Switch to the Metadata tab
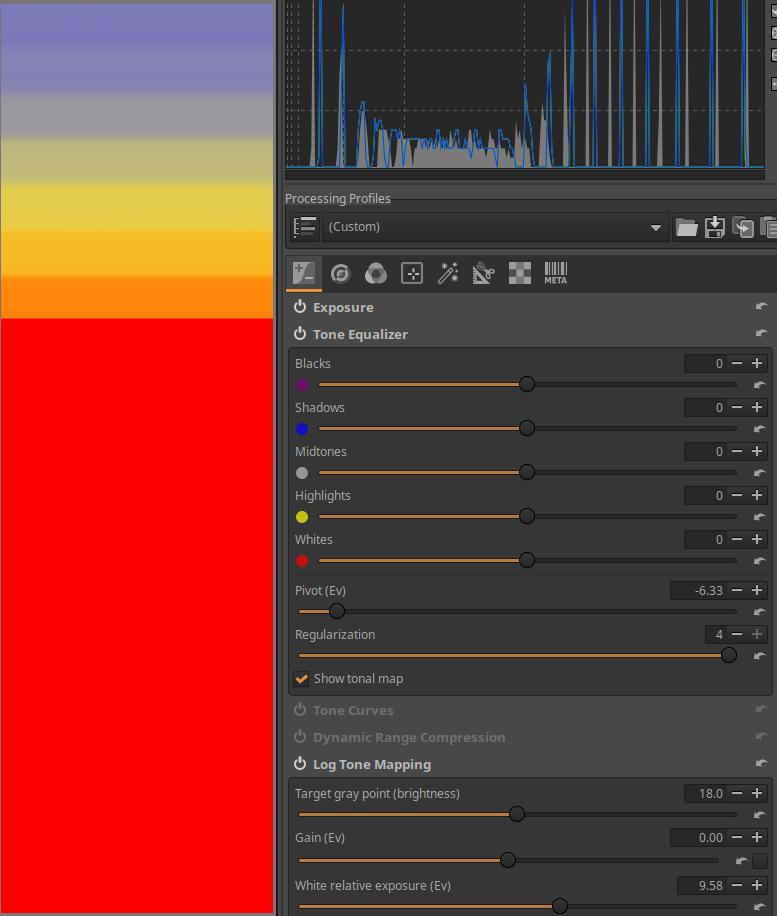The image size is (777, 916). pos(555,273)
